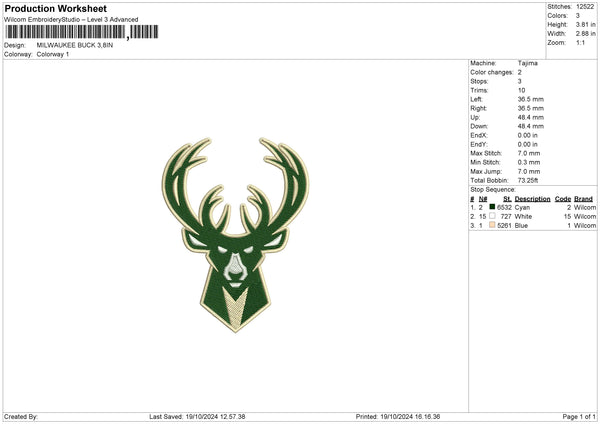Click the stitches count 12522

pyautogui.click(x=585, y=7)
